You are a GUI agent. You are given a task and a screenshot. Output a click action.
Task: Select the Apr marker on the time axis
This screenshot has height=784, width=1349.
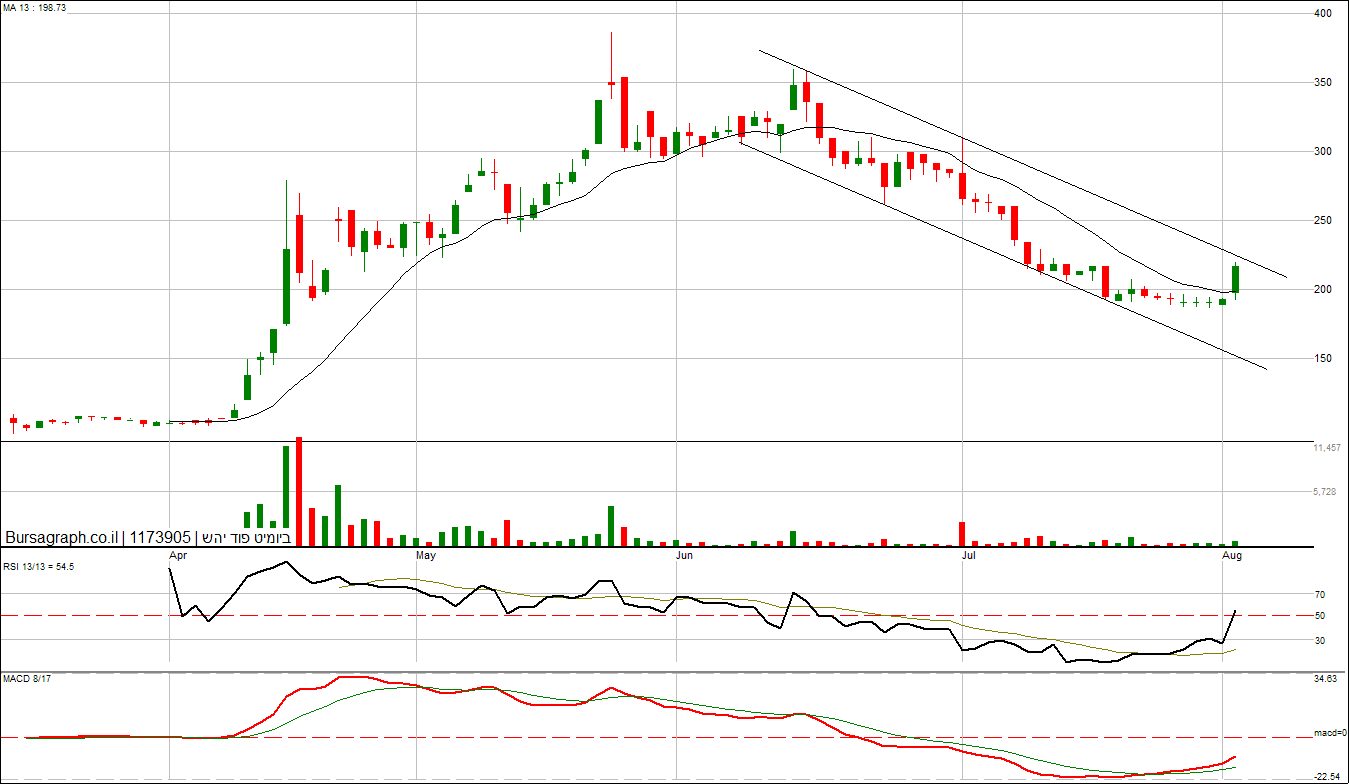[x=179, y=554]
